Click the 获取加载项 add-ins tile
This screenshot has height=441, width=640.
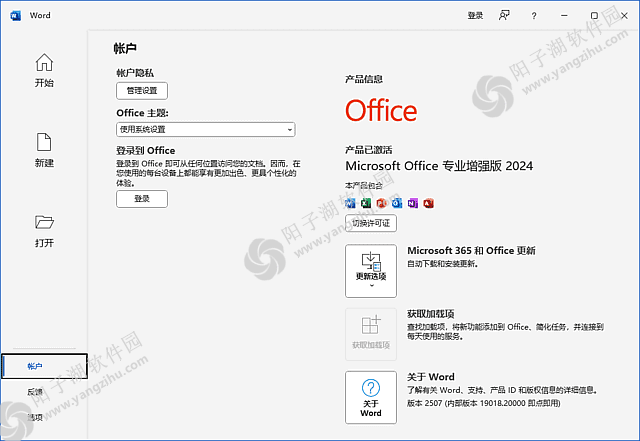[371, 334]
